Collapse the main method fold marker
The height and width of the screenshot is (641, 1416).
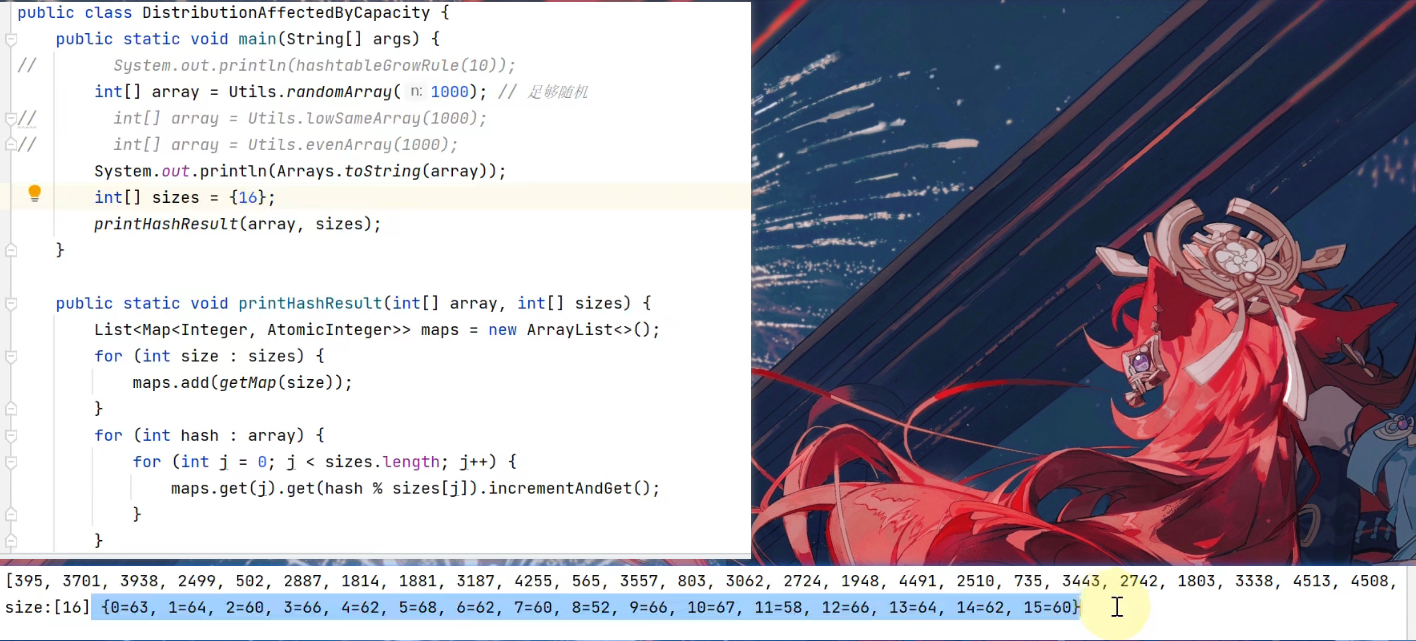(11, 39)
